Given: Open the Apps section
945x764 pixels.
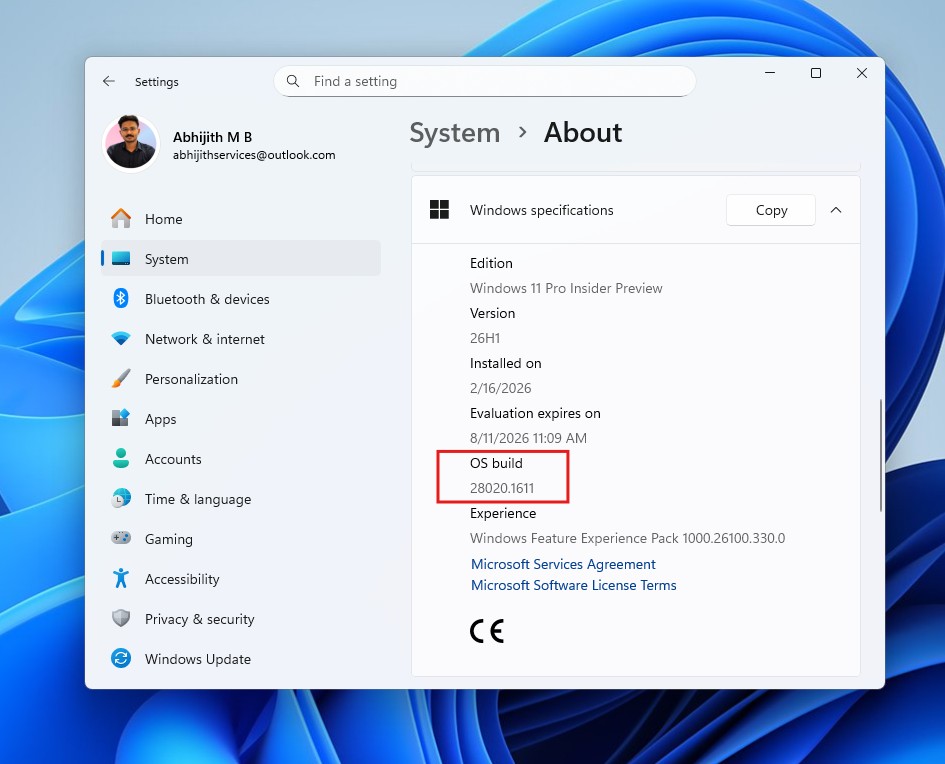Looking at the screenshot, I should pos(162,418).
